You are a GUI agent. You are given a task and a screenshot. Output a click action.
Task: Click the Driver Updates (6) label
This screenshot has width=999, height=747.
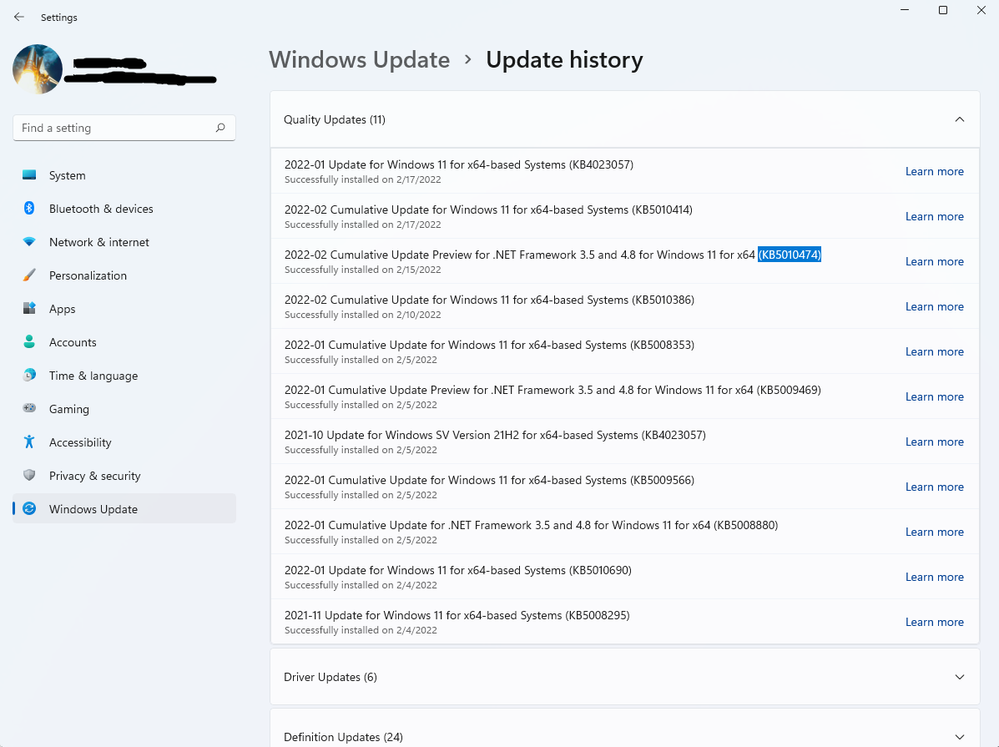(x=330, y=677)
